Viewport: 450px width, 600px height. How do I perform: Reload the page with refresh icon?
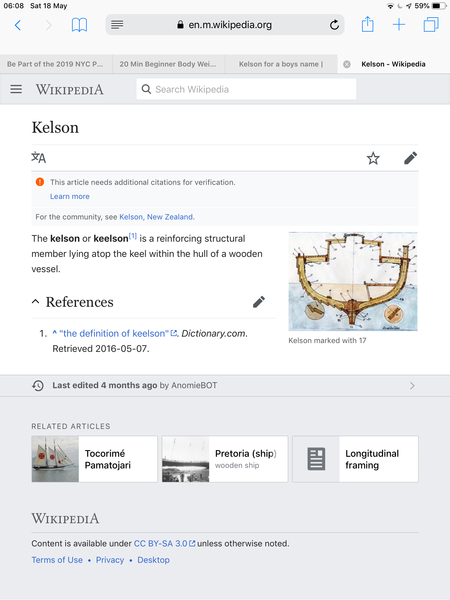(334, 25)
